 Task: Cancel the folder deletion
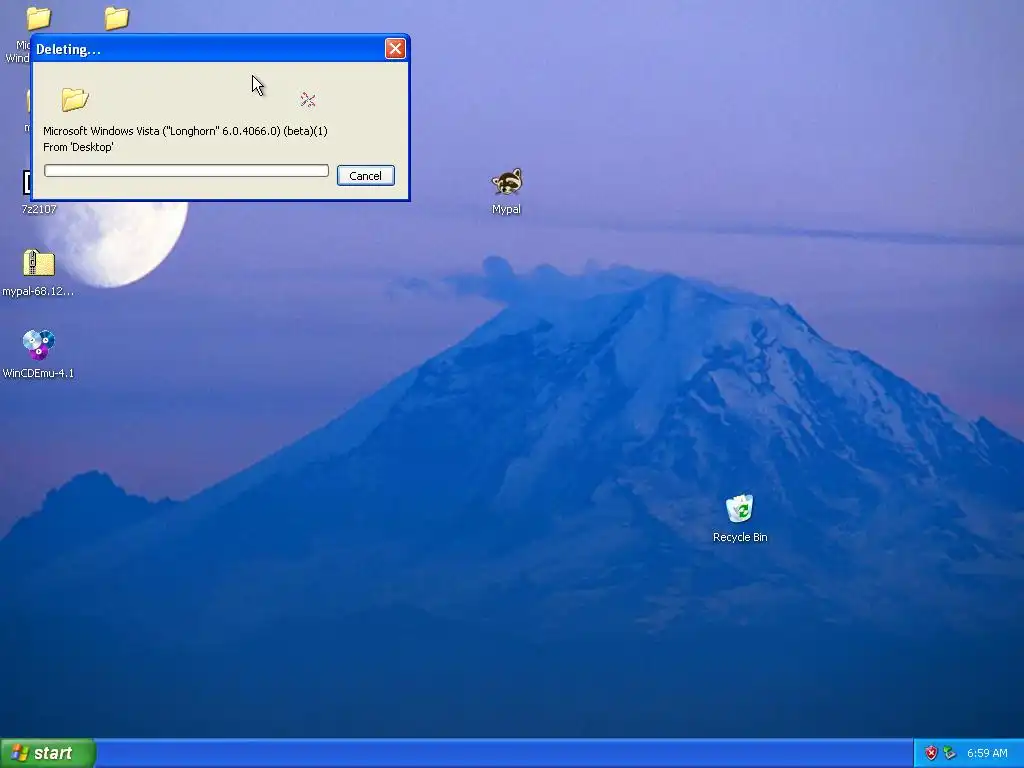point(365,176)
